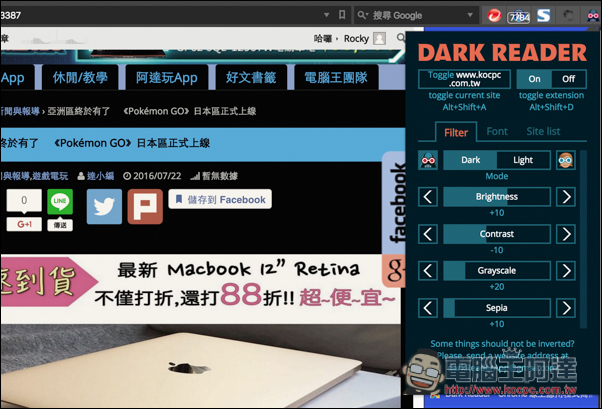602x409 pixels.
Task: Increase Grayscale with right arrow
Action: tap(566, 271)
